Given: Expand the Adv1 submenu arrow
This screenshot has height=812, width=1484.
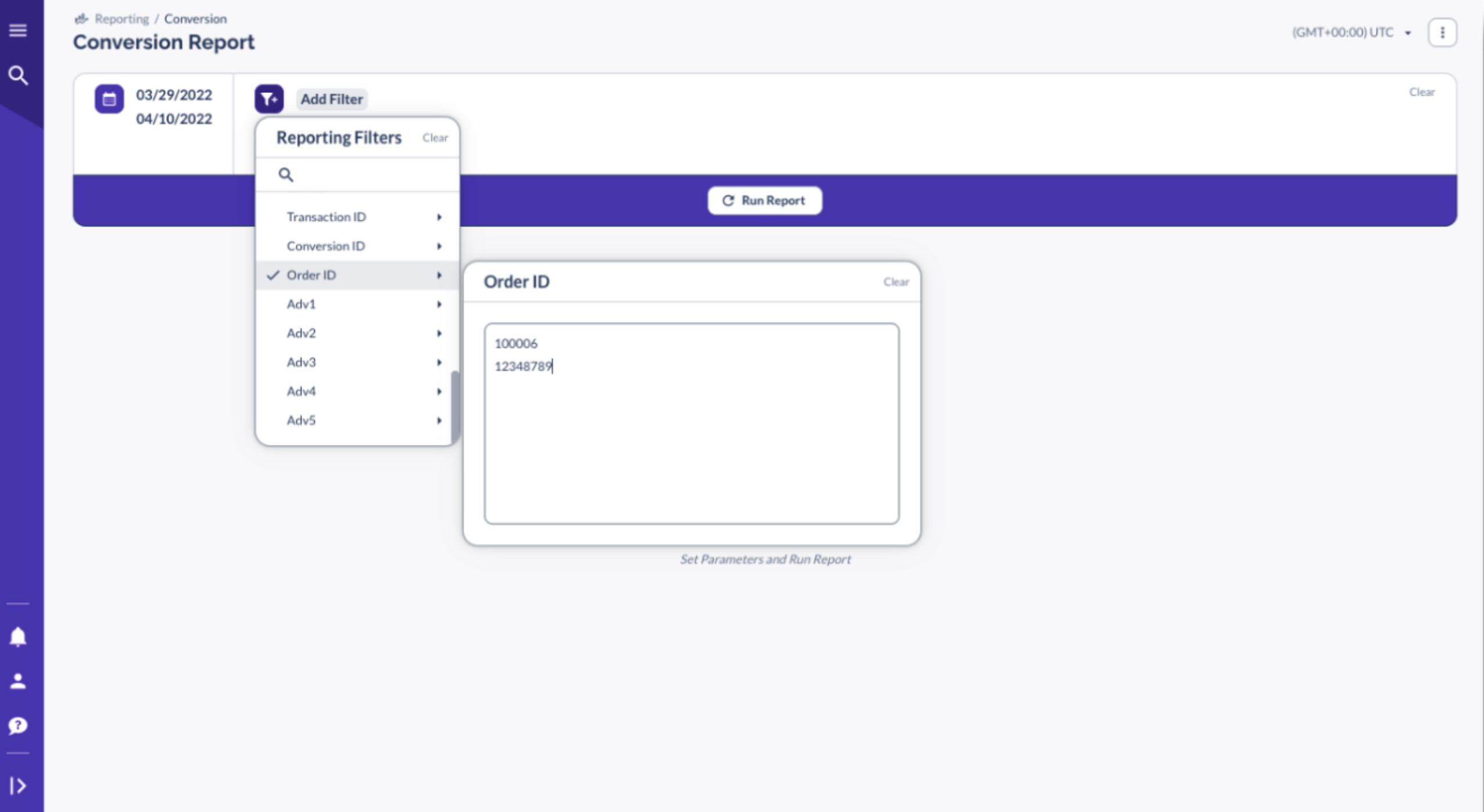Looking at the screenshot, I should coord(439,304).
